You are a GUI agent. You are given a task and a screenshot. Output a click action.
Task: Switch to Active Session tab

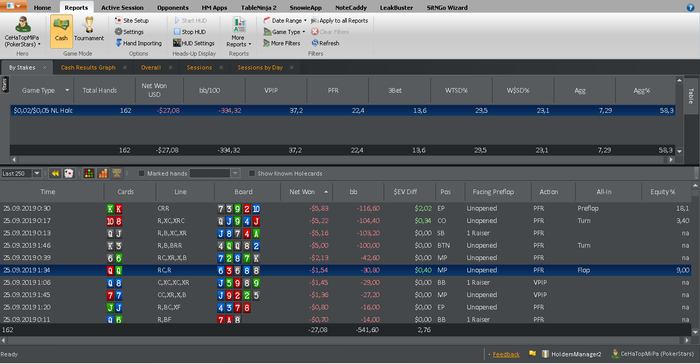(x=122, y=8)
